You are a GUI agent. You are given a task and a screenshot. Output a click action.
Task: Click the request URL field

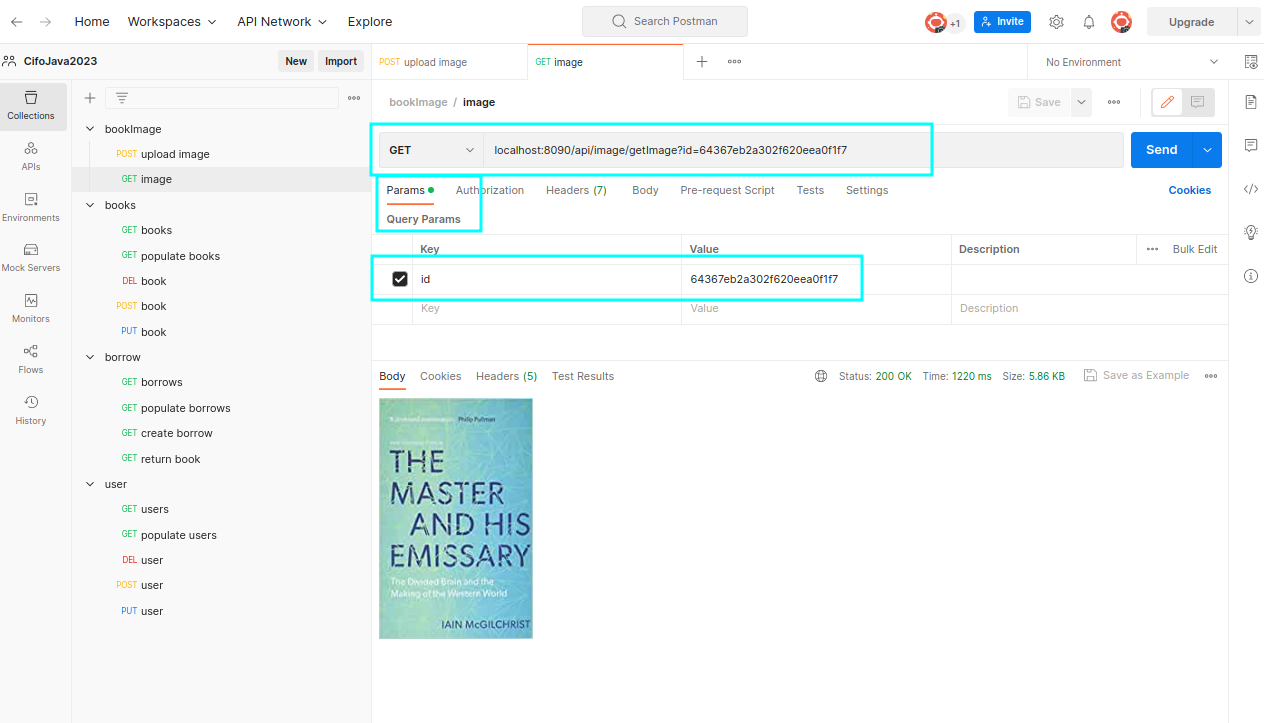coord(803,150)
